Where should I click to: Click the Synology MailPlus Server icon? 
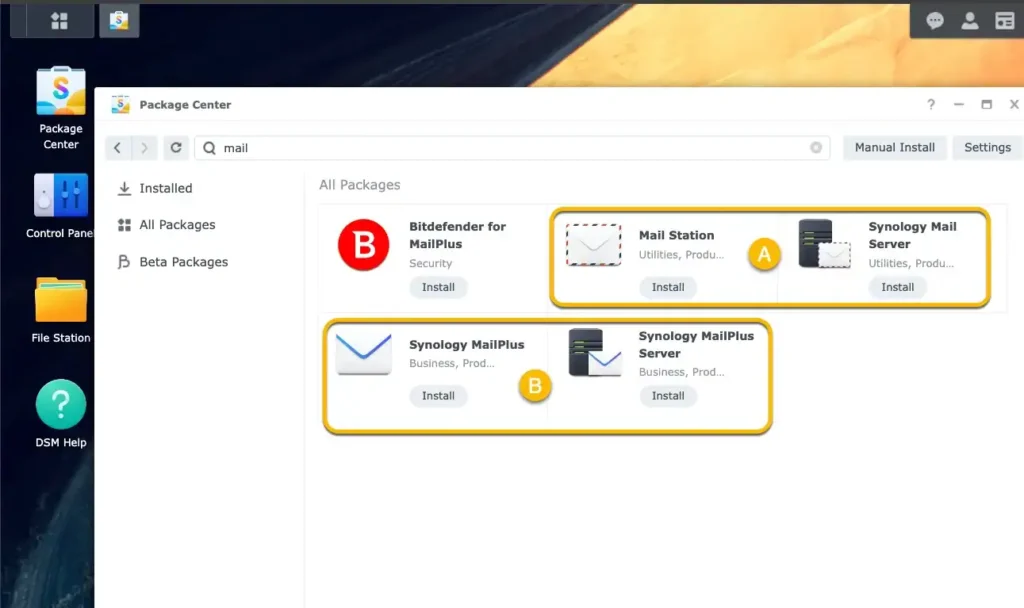(x=595, y=353)
